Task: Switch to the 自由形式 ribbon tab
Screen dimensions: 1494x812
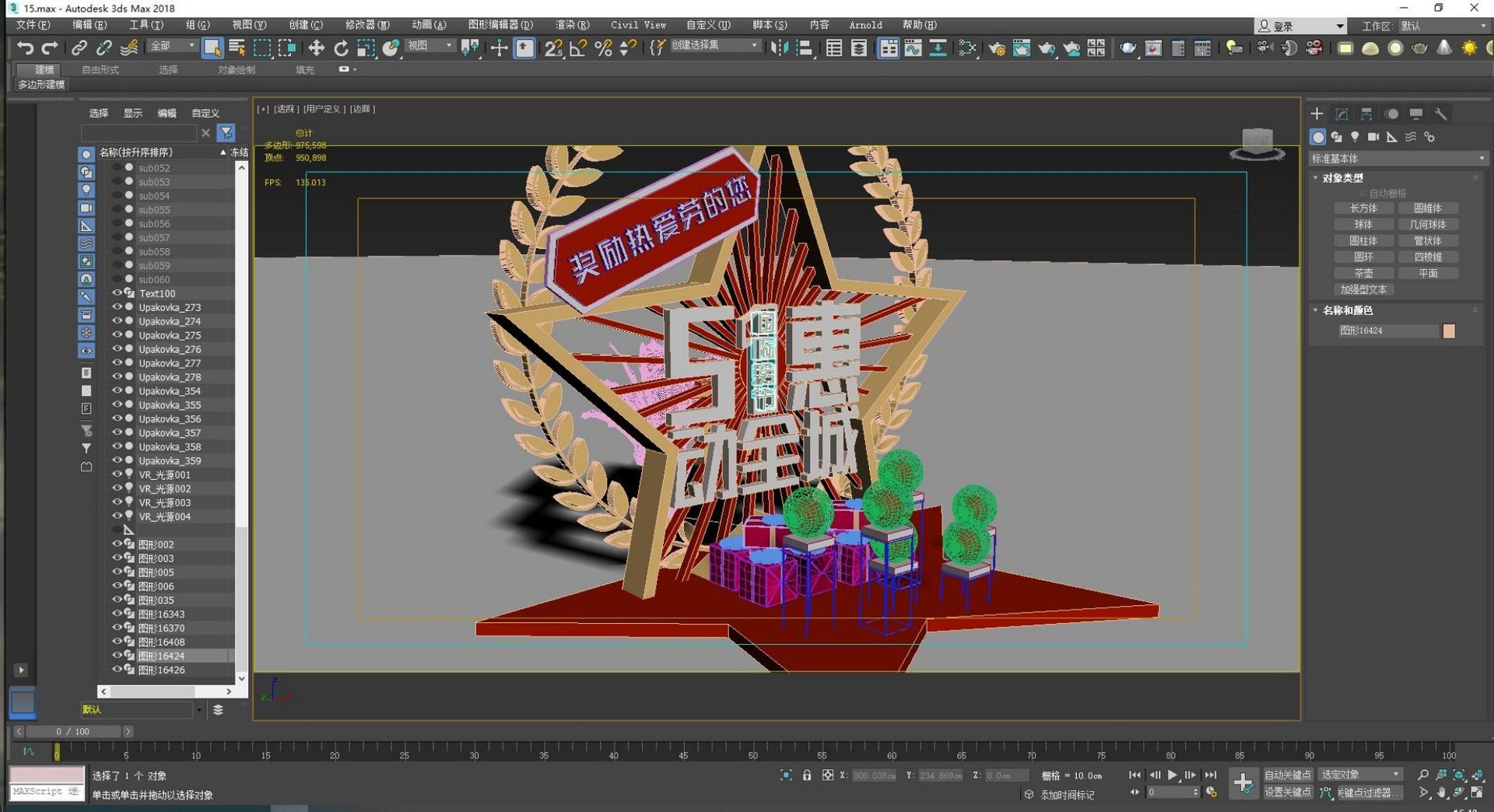Action: click(x=100, y=70)
